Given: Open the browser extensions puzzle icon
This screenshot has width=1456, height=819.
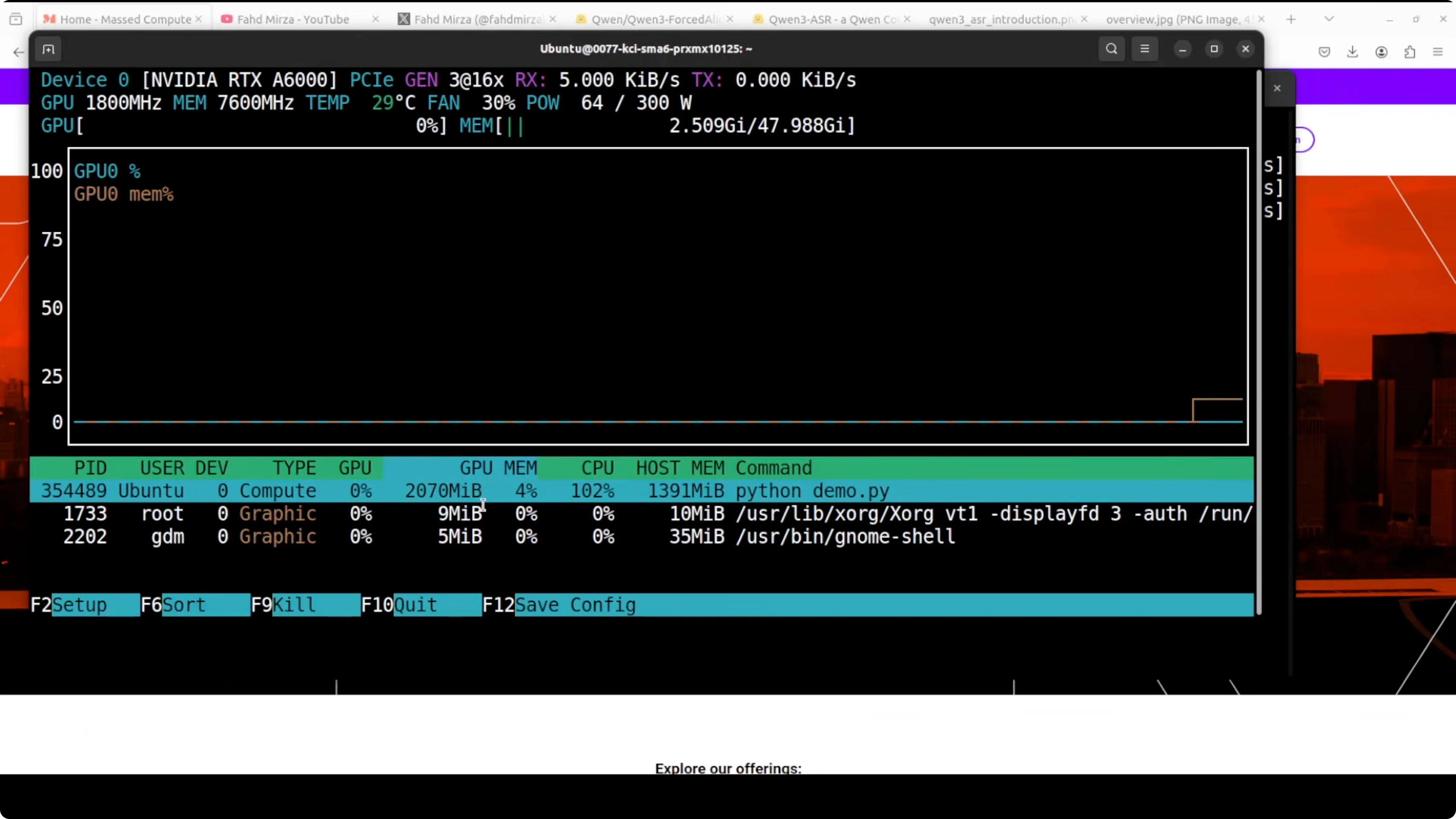Looking at the screenshot, I should tap(1410, 53).
